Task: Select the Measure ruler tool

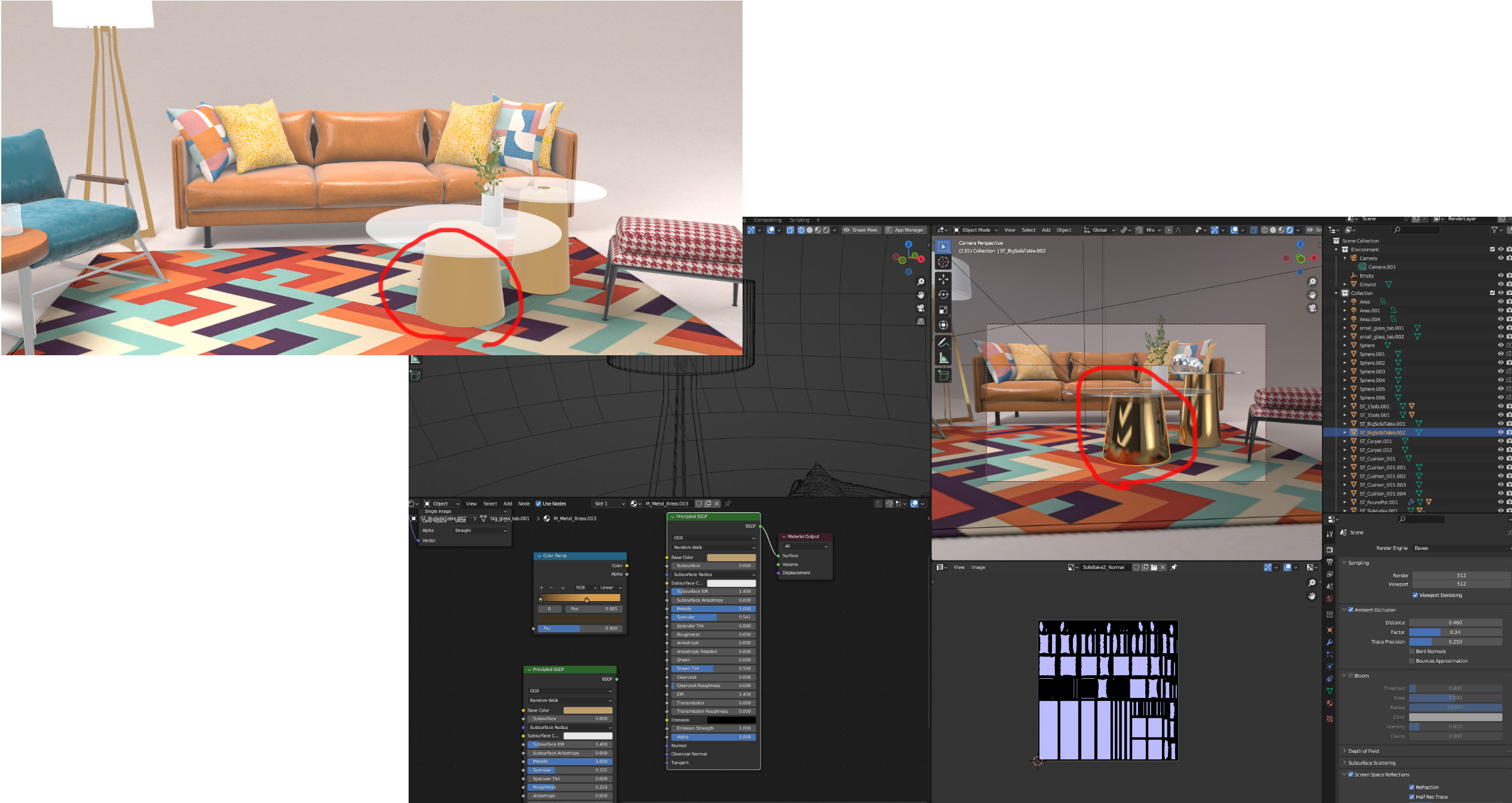Action: (943, 358)
